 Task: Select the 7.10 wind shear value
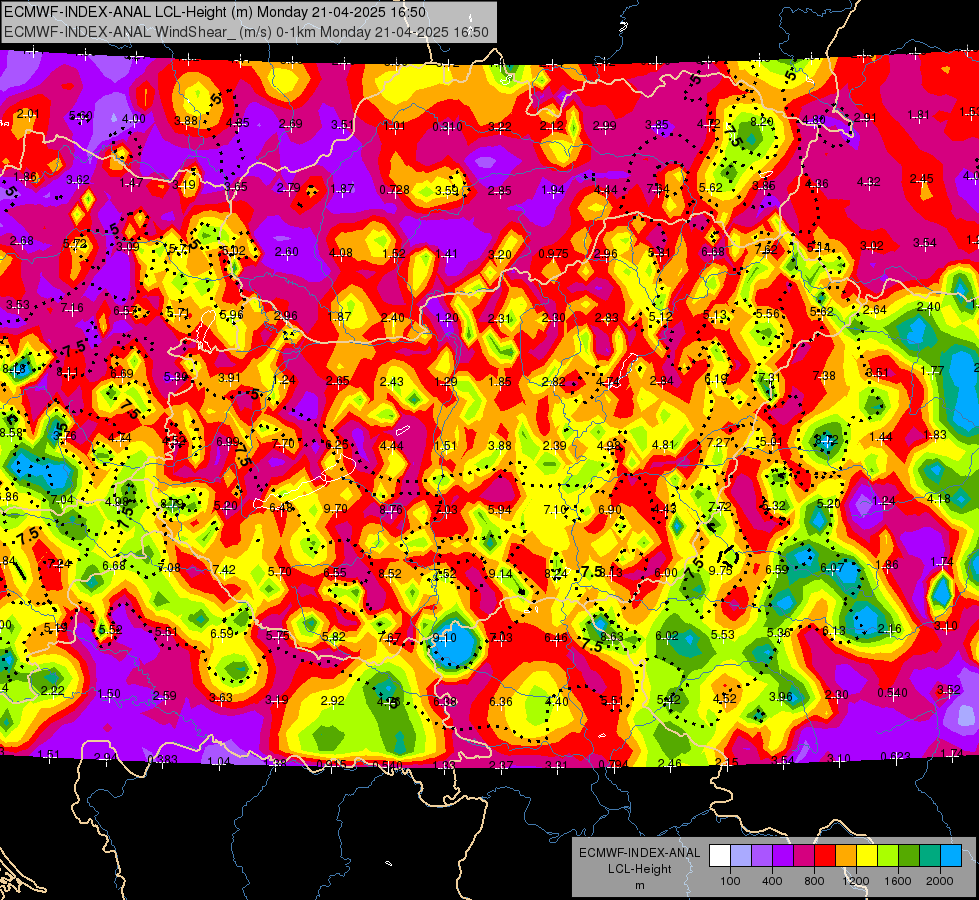click(x=554, y=510)
